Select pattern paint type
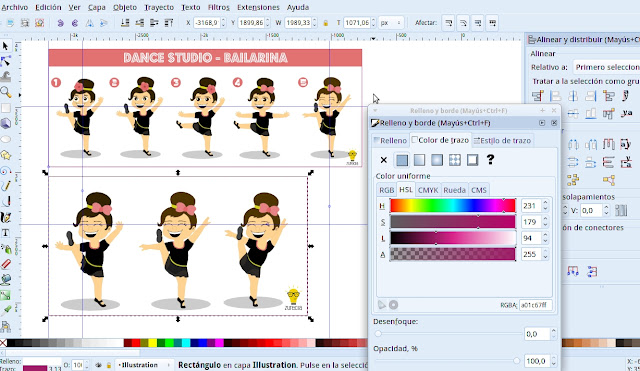Viewport: 640px width, 371px height. point(455,160)
